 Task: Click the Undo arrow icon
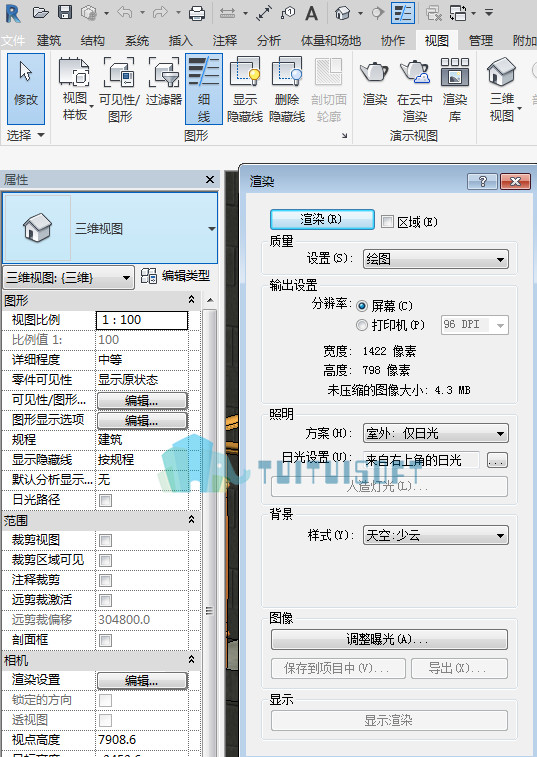point(125,13)
